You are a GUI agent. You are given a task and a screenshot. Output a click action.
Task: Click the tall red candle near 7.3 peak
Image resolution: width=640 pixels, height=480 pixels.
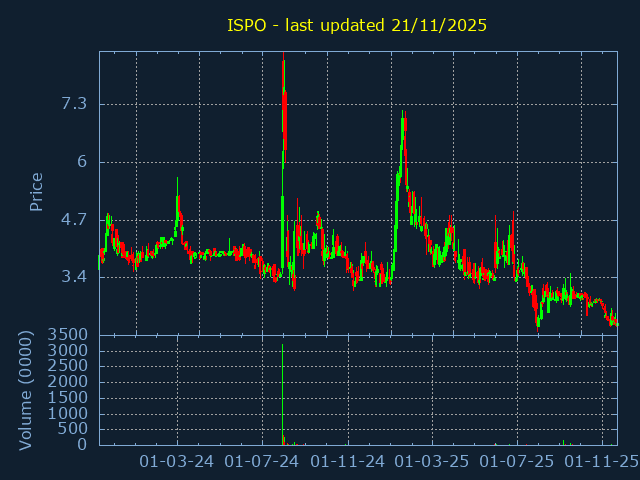pos(285,115)
